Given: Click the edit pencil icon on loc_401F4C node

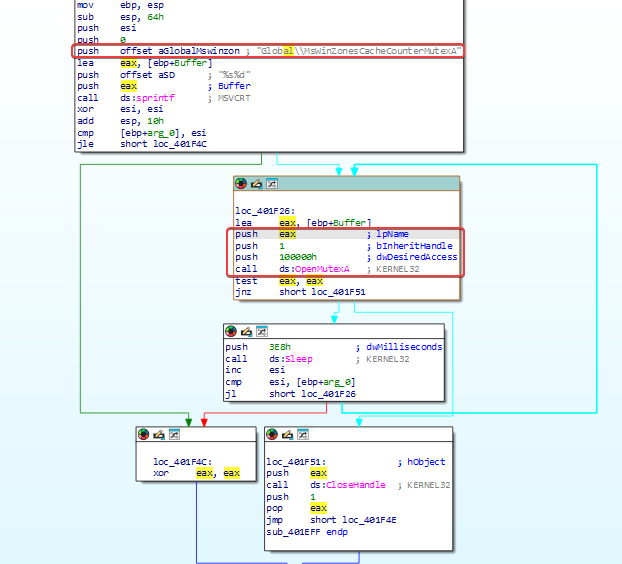Looking at the screenshot, I should 159,434.
